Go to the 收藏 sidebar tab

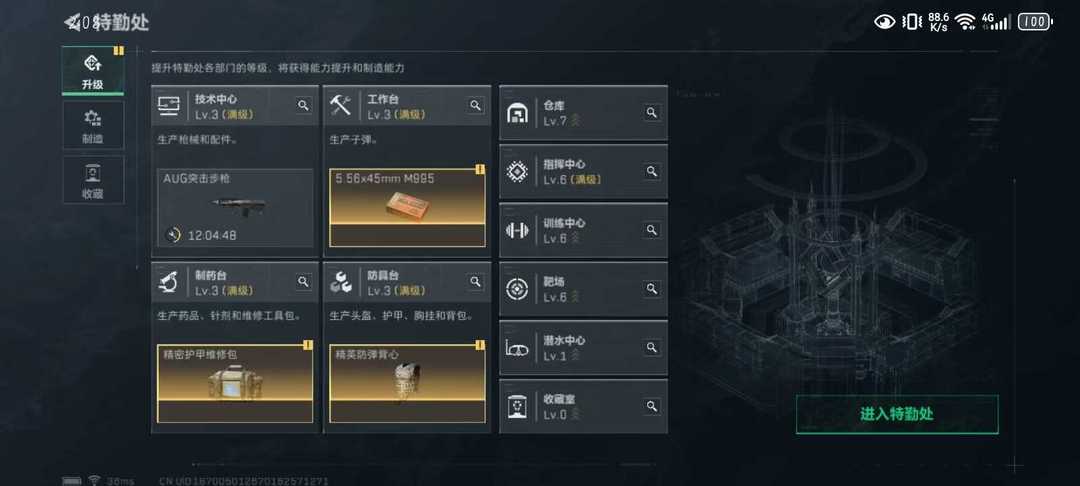click(93, 180)
